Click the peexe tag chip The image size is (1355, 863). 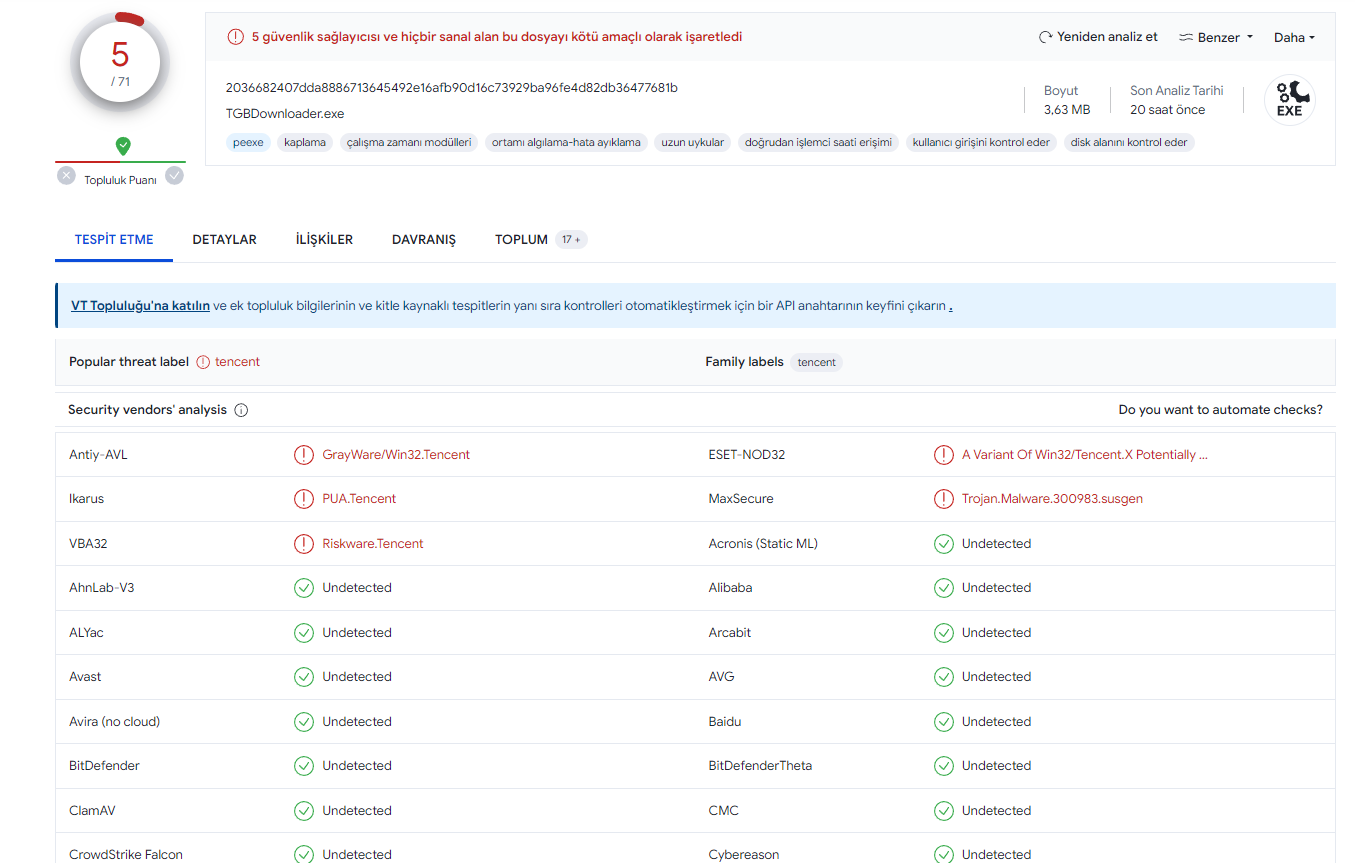pos(248,143)
